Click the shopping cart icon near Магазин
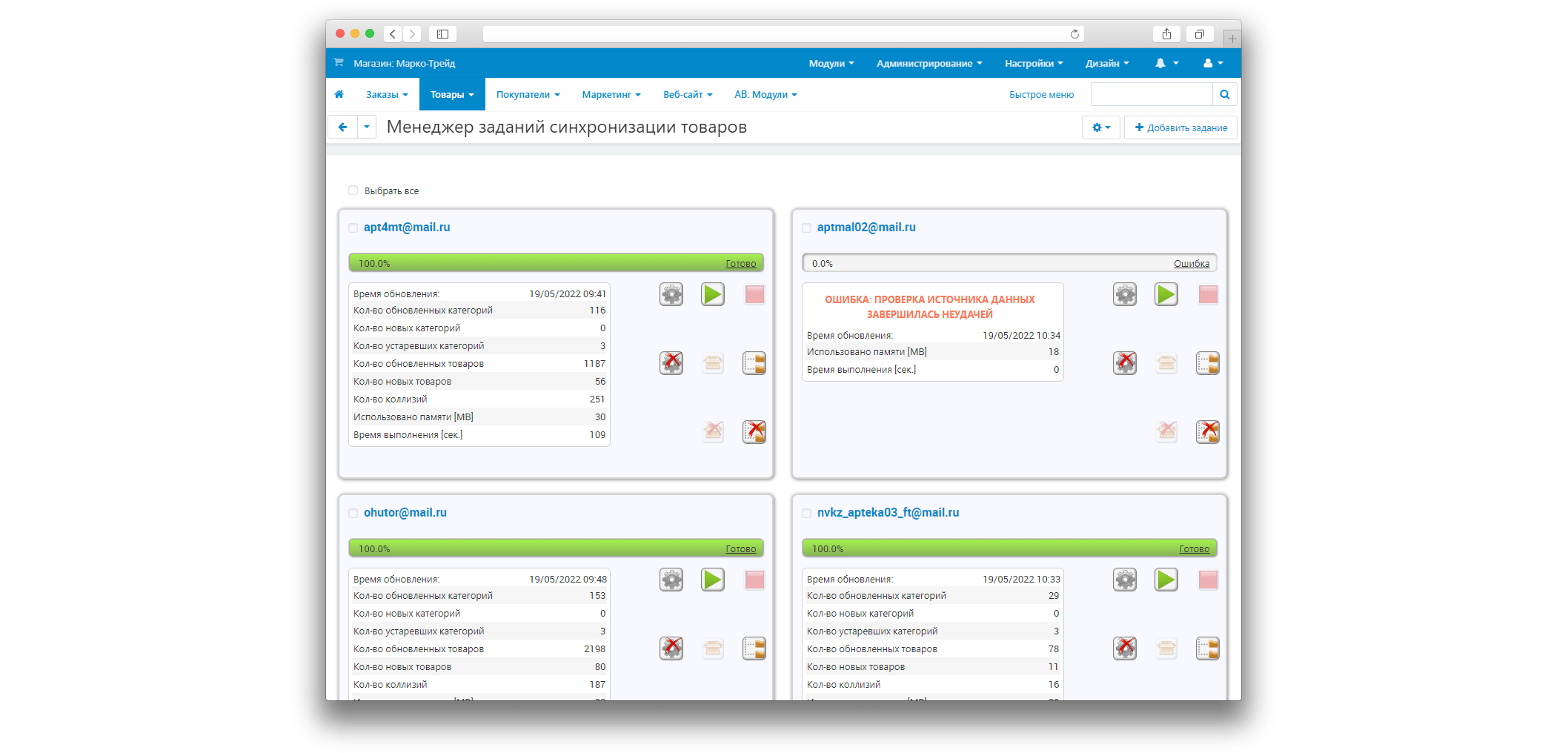Screen dimensions: 1568x753 [339, 62]
